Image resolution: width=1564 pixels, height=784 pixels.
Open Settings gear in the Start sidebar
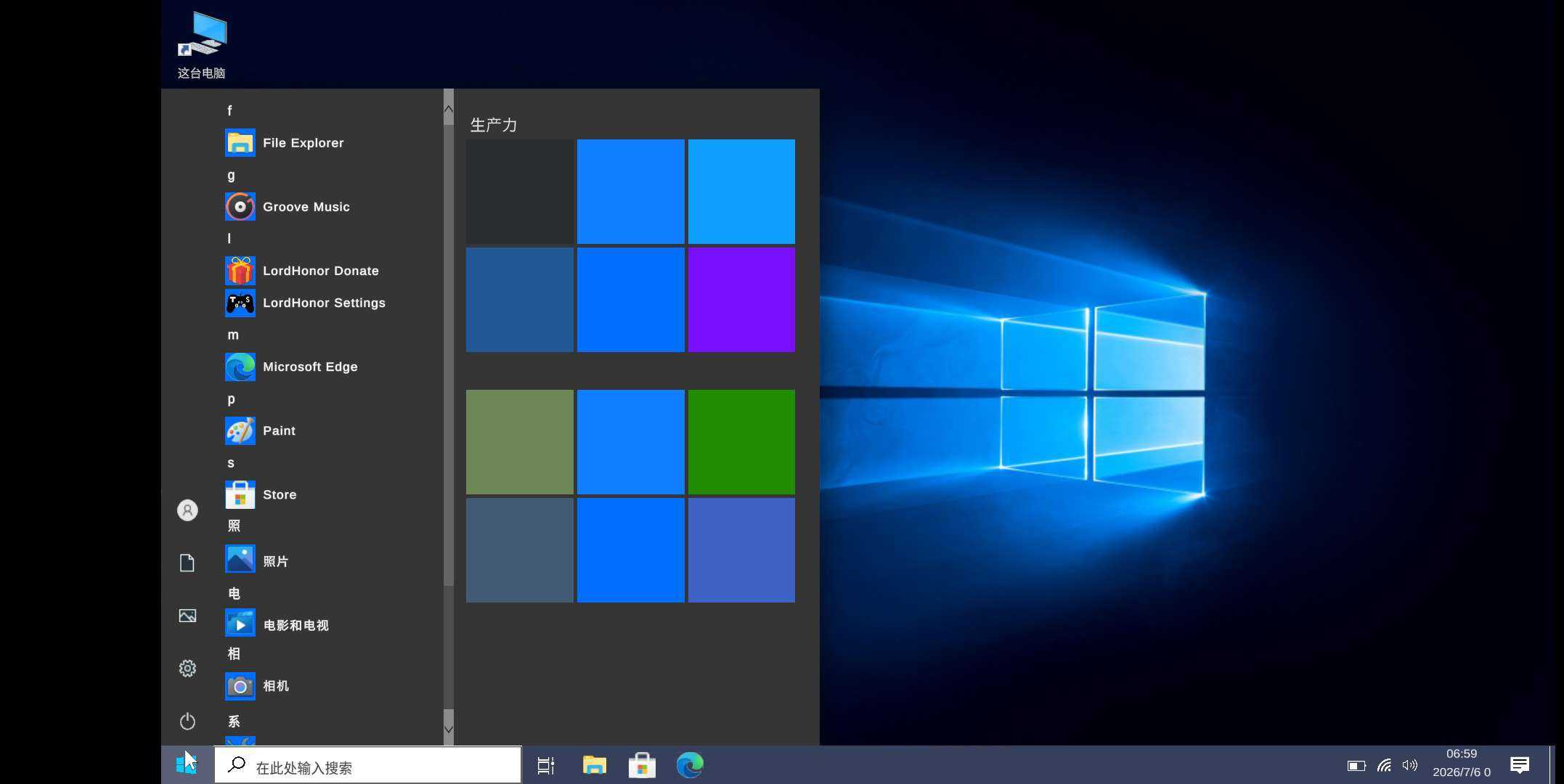187,668
